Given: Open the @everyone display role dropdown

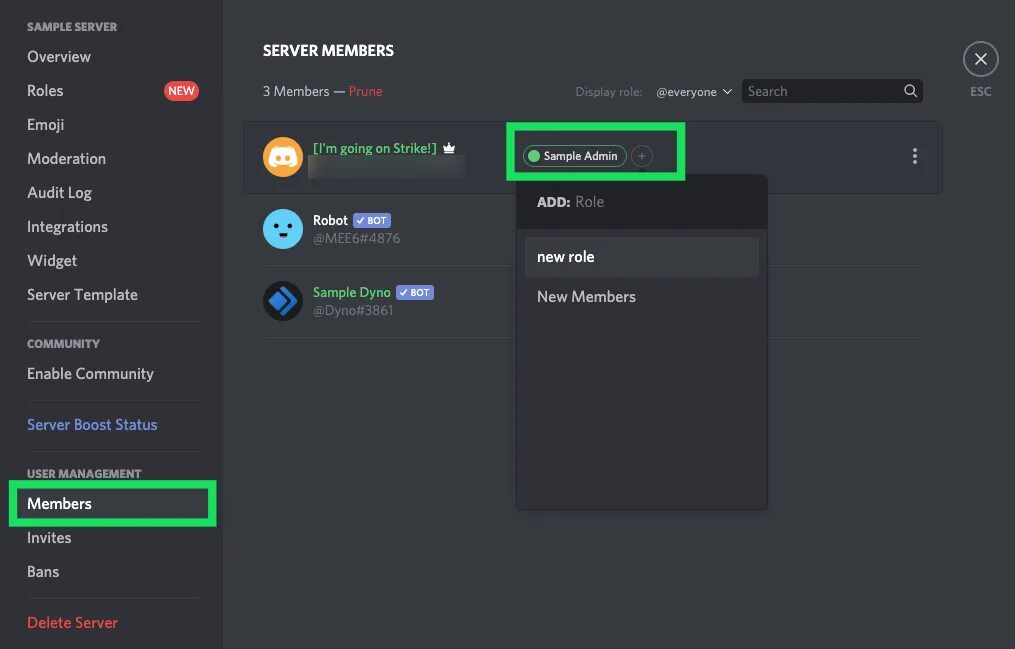Looking at the screenshot, I should coord(693,92).
